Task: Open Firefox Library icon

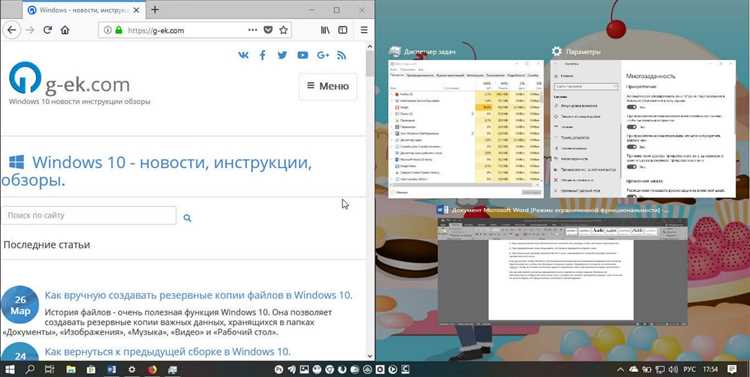Action: [x=325, y=30]
